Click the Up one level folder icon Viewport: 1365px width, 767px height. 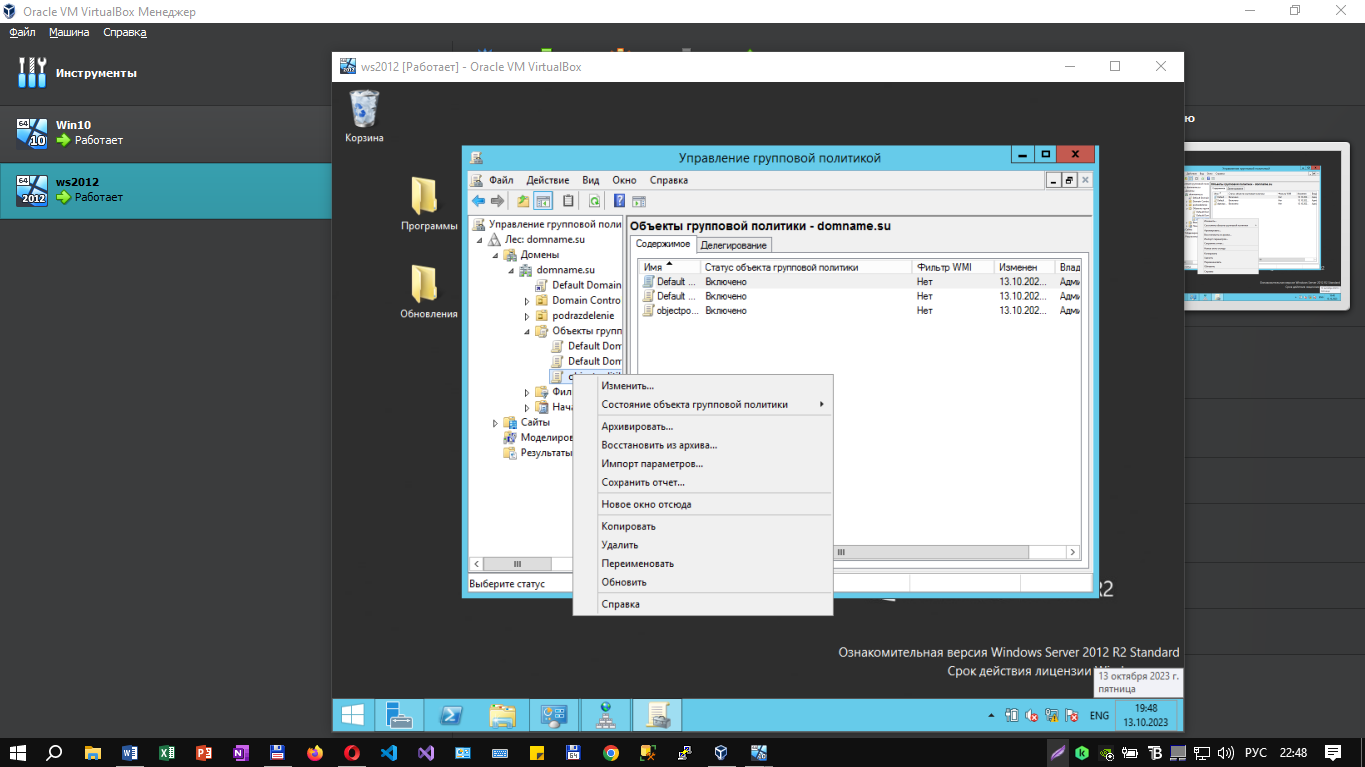tap(523, 201)
